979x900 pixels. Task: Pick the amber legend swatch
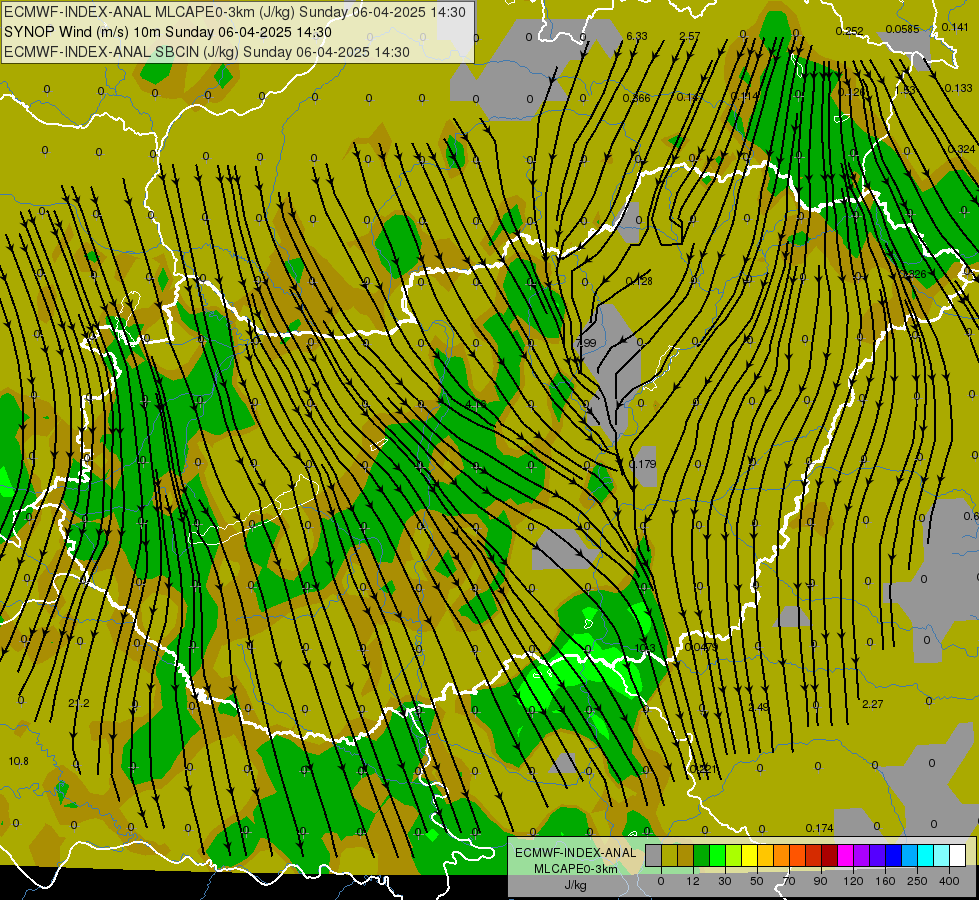[x=765, y=856]
